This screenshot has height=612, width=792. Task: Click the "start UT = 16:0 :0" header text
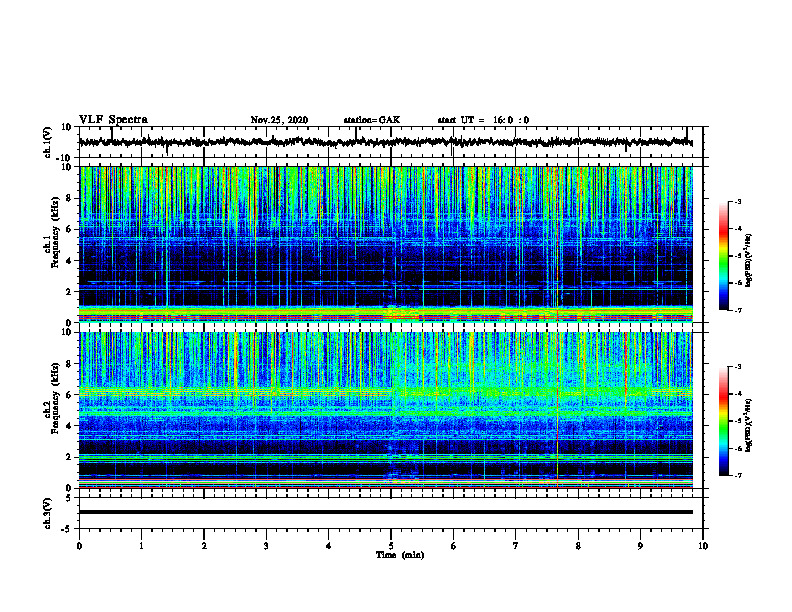coord(483,120)
